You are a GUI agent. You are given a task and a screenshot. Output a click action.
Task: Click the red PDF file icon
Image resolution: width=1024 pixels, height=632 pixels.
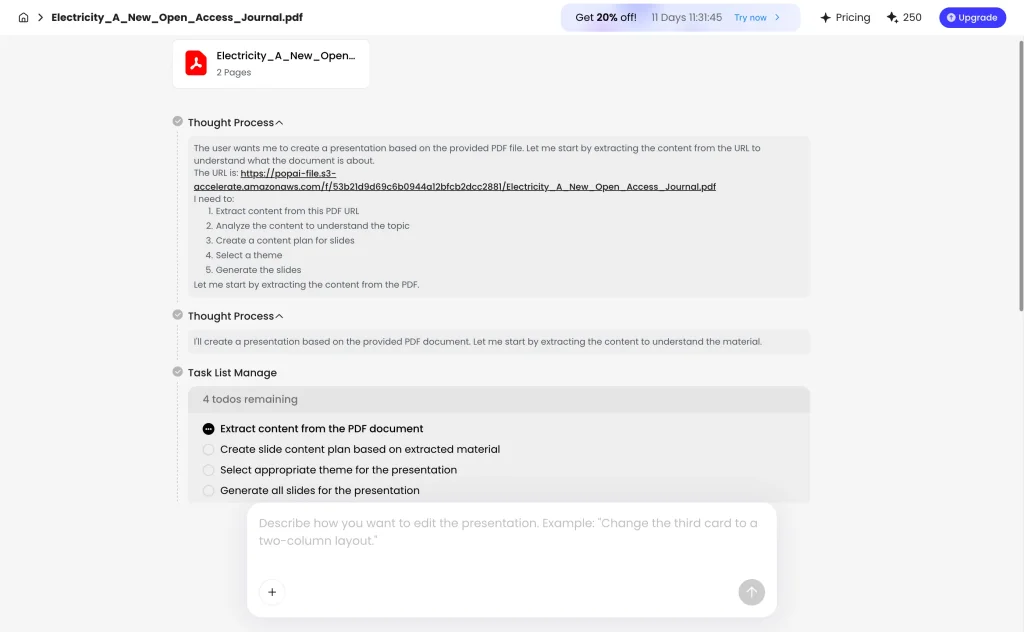tap(196, 63)
